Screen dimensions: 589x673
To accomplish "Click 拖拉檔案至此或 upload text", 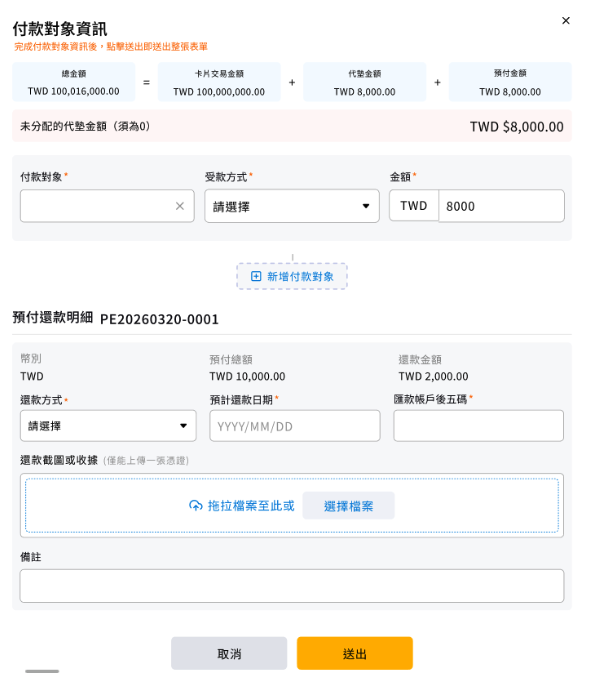I will 251,506.
